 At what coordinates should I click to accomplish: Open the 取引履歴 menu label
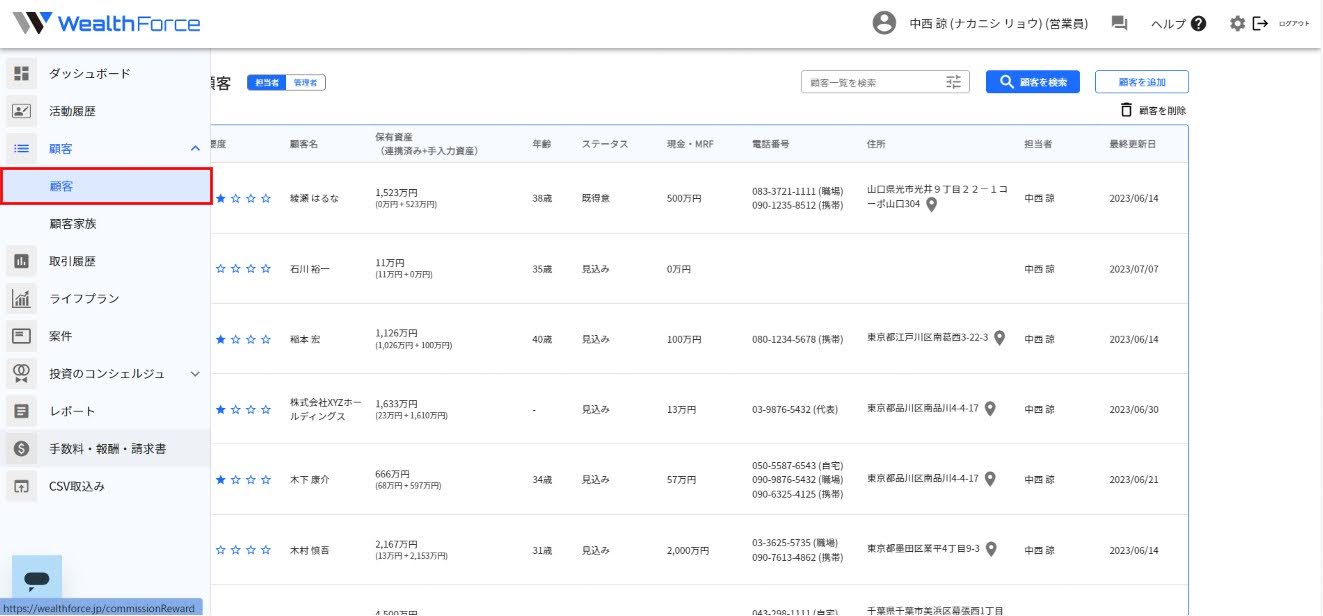73,262
